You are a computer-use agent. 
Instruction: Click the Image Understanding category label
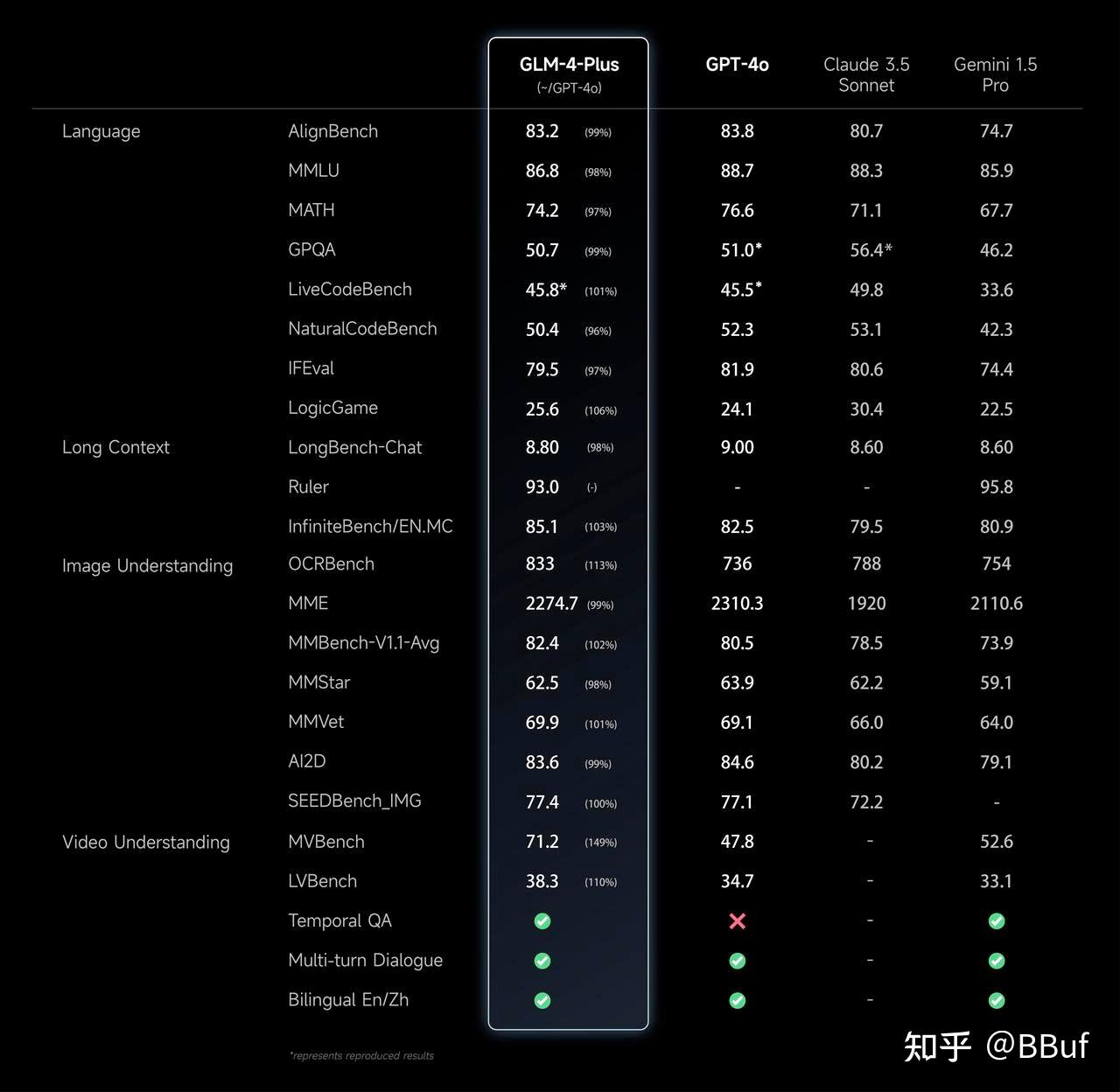point(147,566)
